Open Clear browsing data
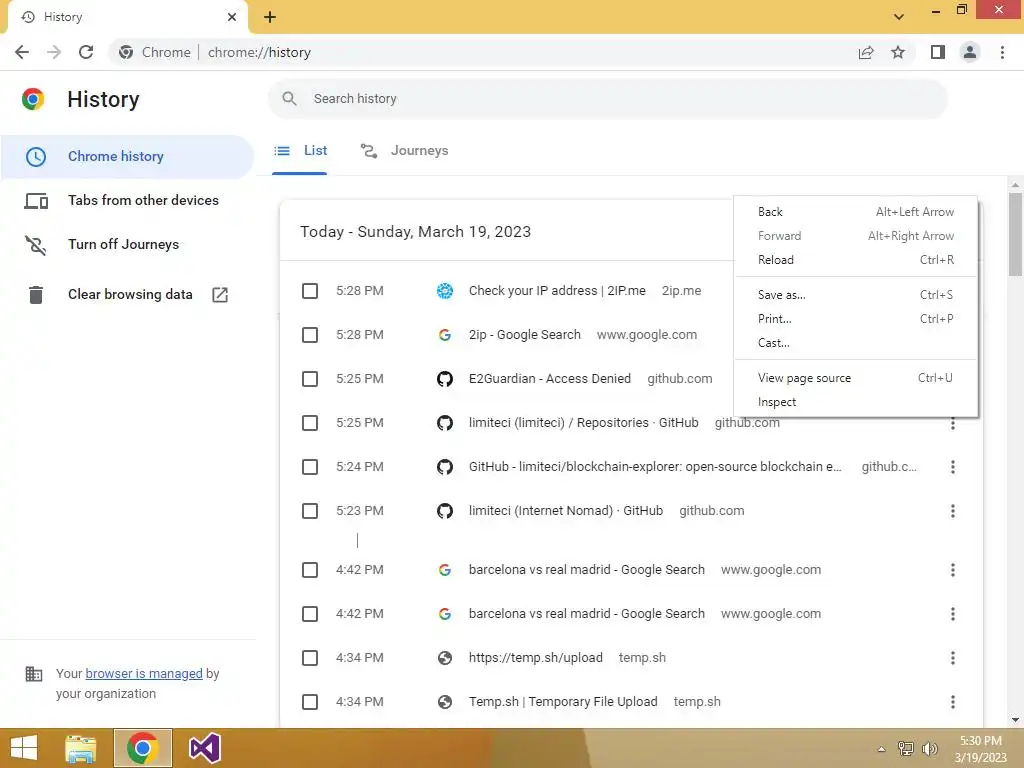 pyautogui.click(x=127, y=295)
